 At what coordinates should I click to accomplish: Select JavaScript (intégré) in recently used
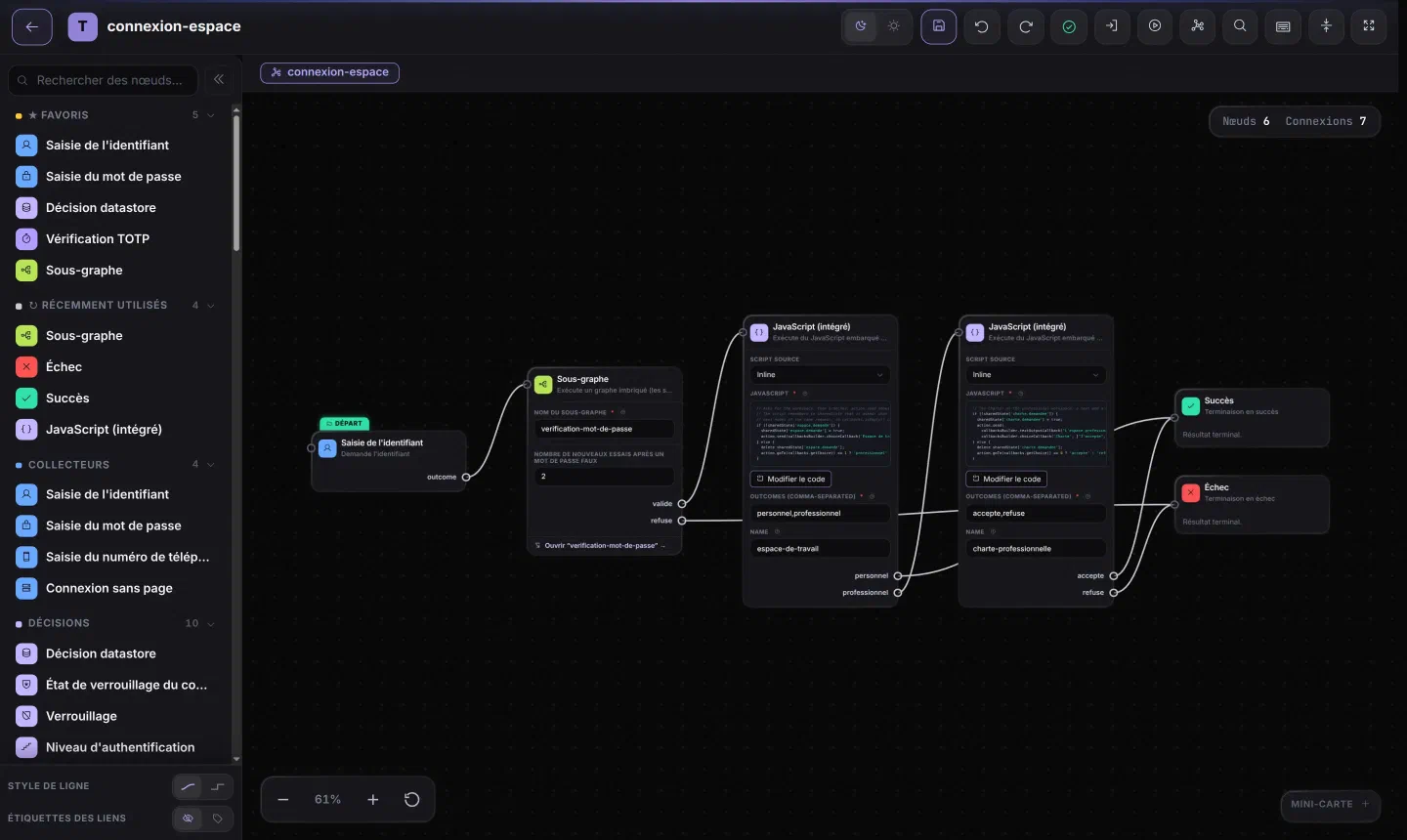pyautogui.click(x=115, y=429)
